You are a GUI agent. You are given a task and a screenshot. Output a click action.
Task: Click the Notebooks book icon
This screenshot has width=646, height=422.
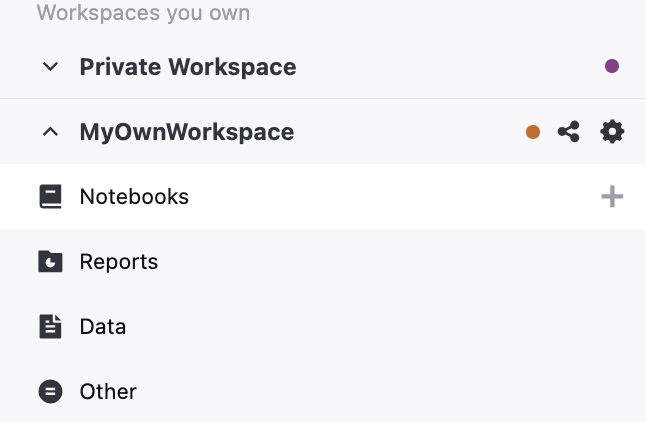(50, 197)
